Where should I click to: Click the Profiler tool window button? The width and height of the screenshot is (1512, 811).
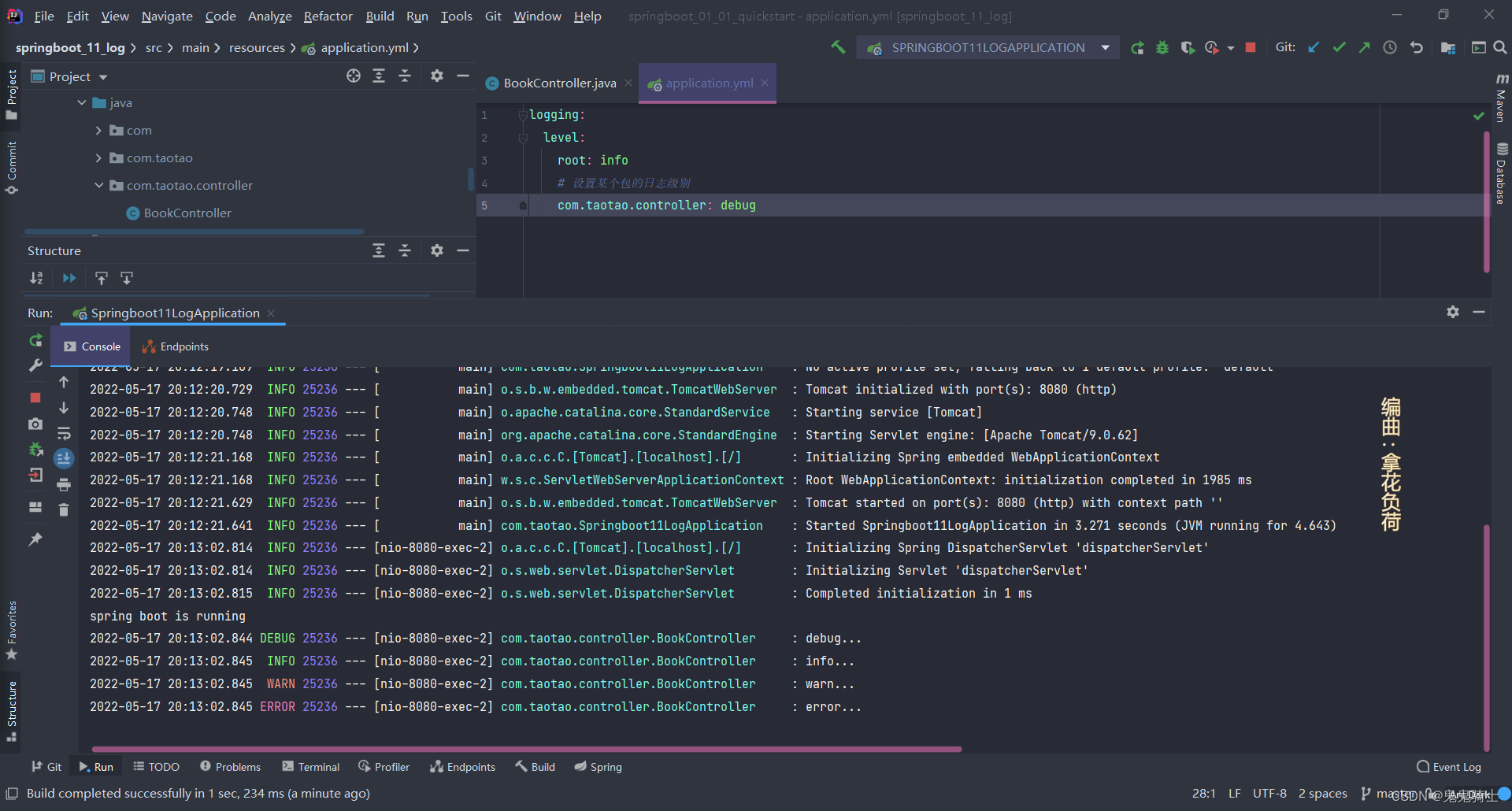point(384,767)
